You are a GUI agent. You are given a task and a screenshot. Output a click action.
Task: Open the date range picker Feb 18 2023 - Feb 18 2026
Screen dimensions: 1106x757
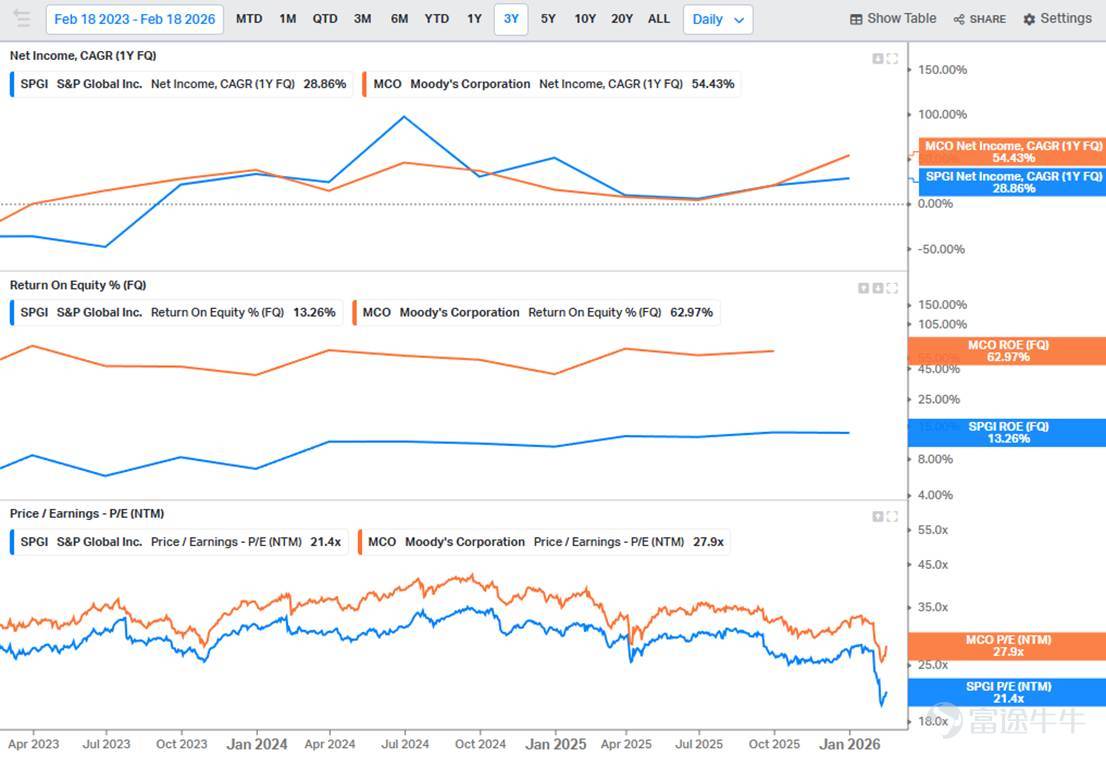pyautogui.click(x=135, y=20)
